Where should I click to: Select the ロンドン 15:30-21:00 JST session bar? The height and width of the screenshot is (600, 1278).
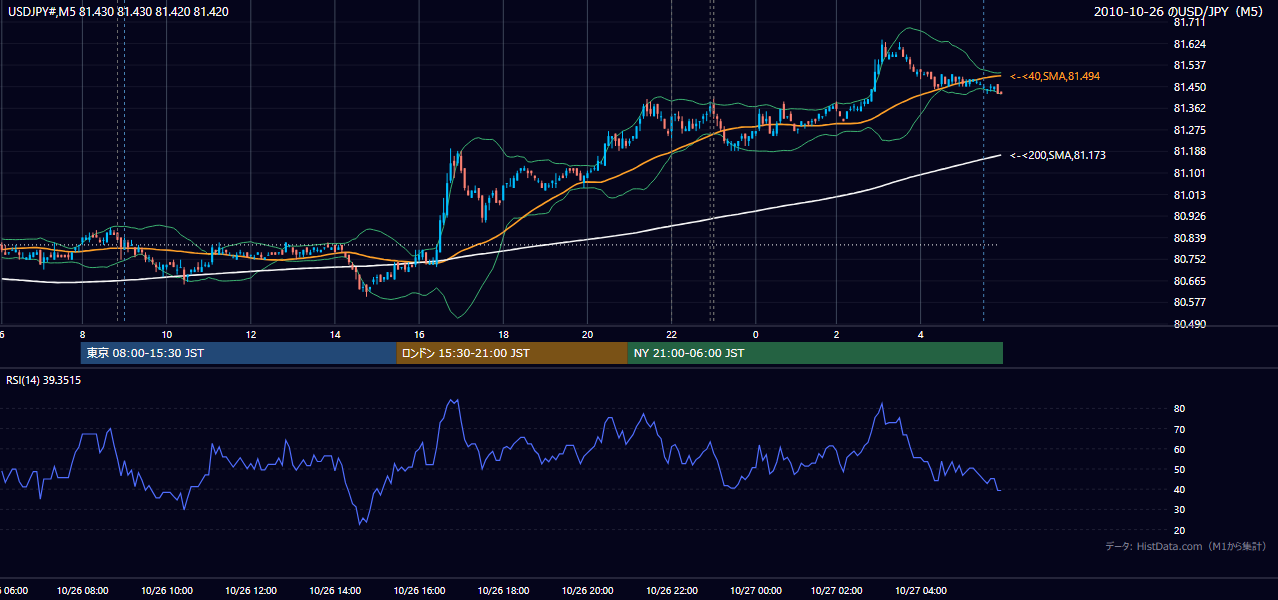(512, 353)
